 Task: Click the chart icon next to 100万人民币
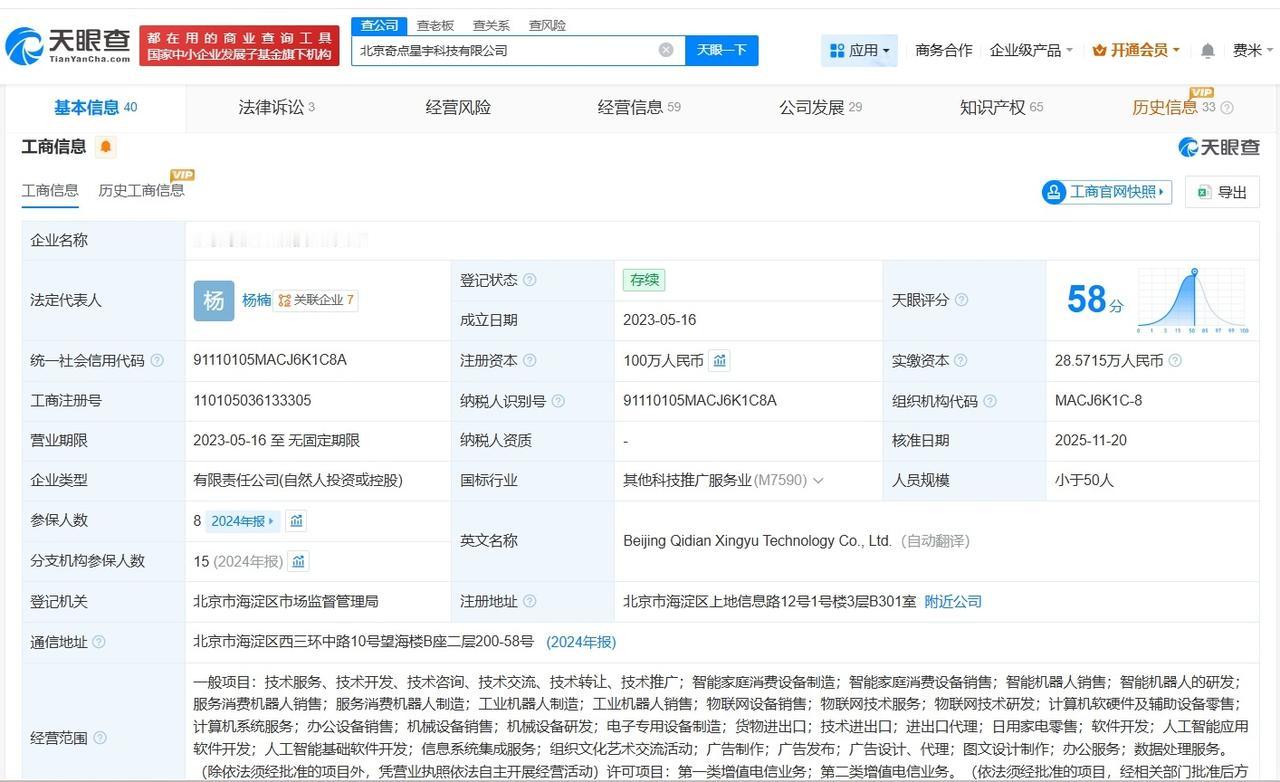720,360
